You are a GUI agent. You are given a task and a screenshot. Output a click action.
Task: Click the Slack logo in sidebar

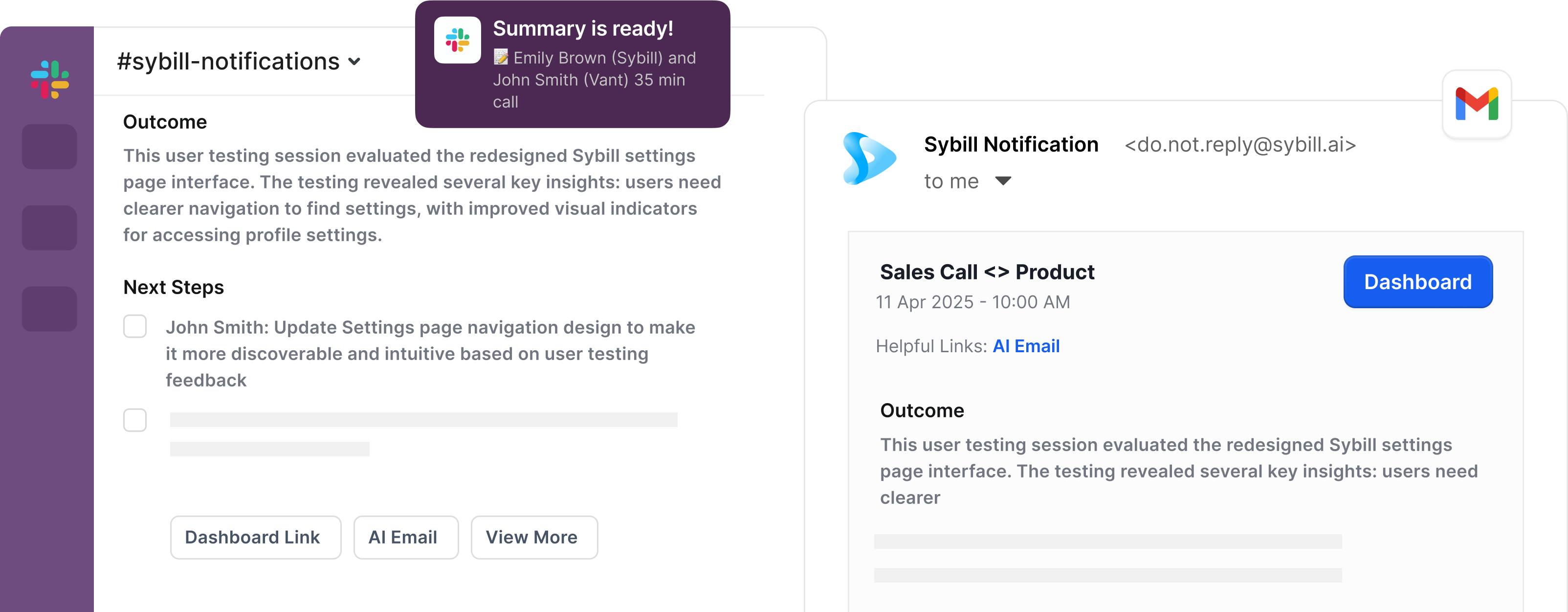50,79
